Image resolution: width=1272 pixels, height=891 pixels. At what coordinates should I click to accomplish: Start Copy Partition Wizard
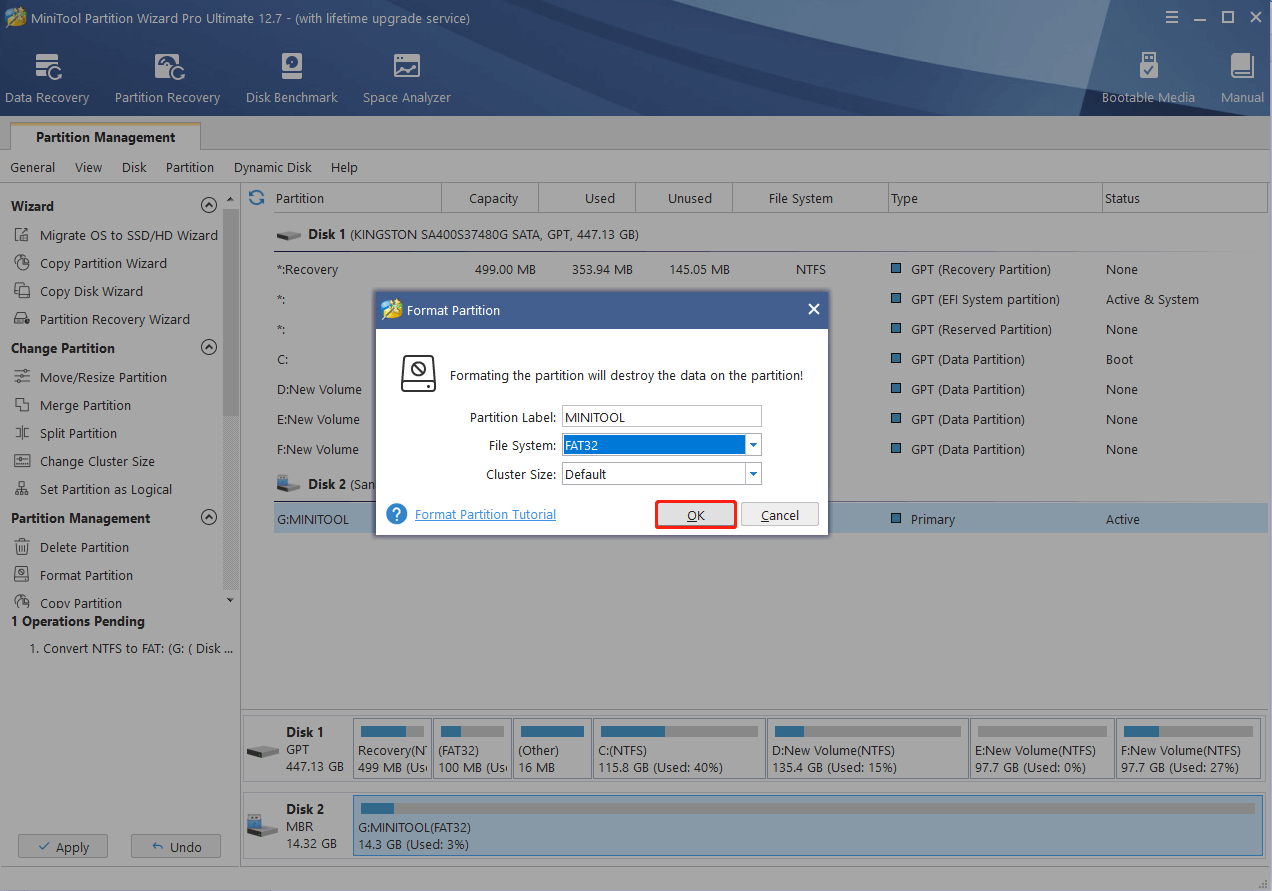coord(90,263)
